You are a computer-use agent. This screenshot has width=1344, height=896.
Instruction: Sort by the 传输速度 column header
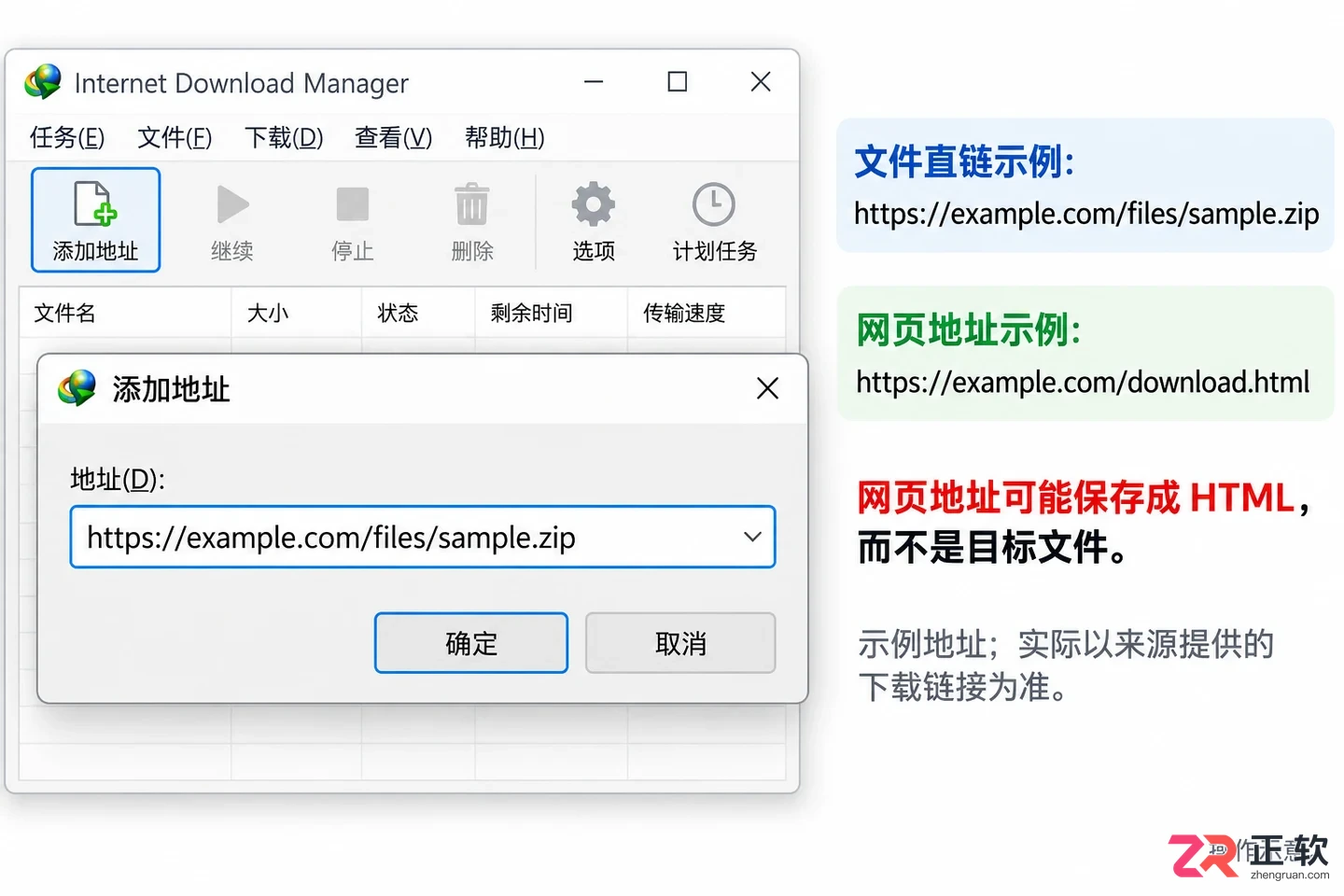(707, 313)
